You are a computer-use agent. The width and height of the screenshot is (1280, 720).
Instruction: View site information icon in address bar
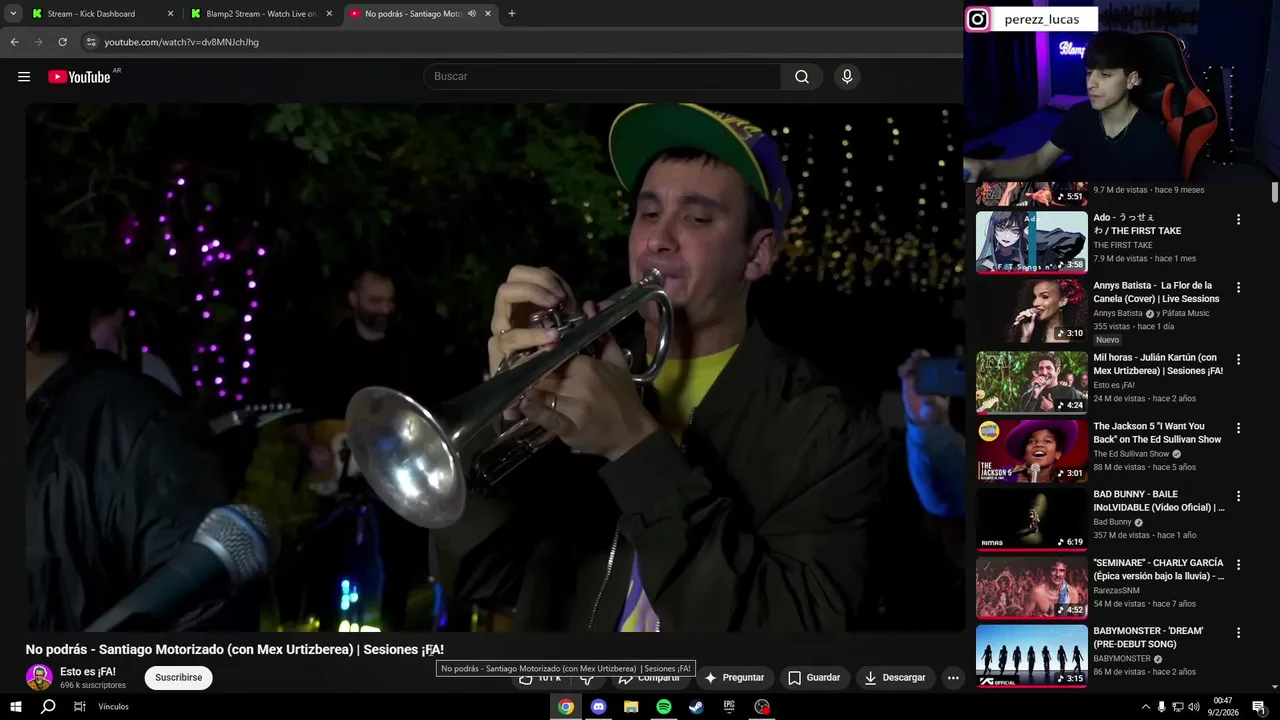click(x=90, y=42)
